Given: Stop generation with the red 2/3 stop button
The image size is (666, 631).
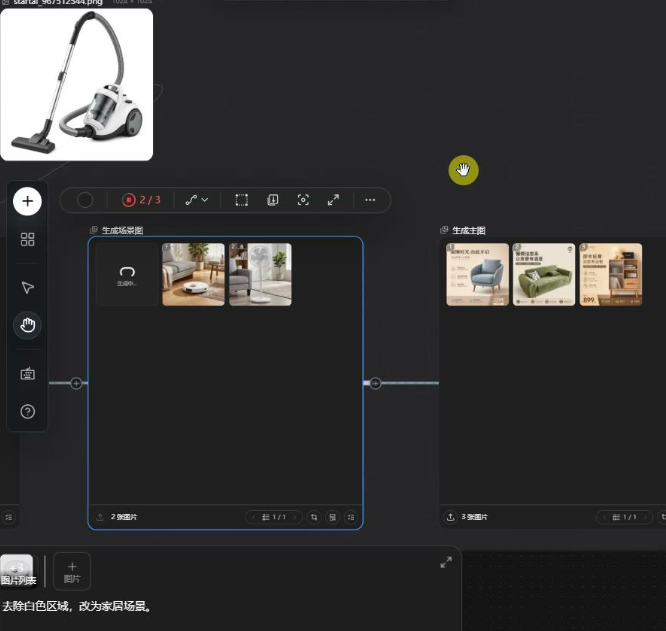Looking at the screenshot, I should coord(141,200).
